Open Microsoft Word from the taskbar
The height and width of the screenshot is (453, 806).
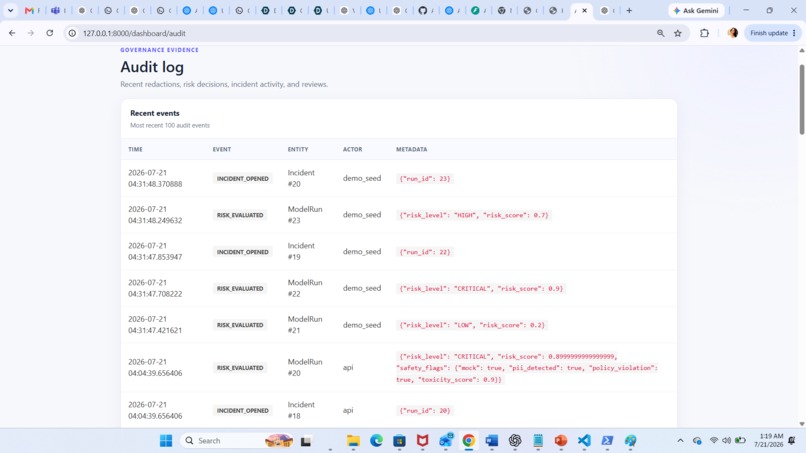(492, 441)
